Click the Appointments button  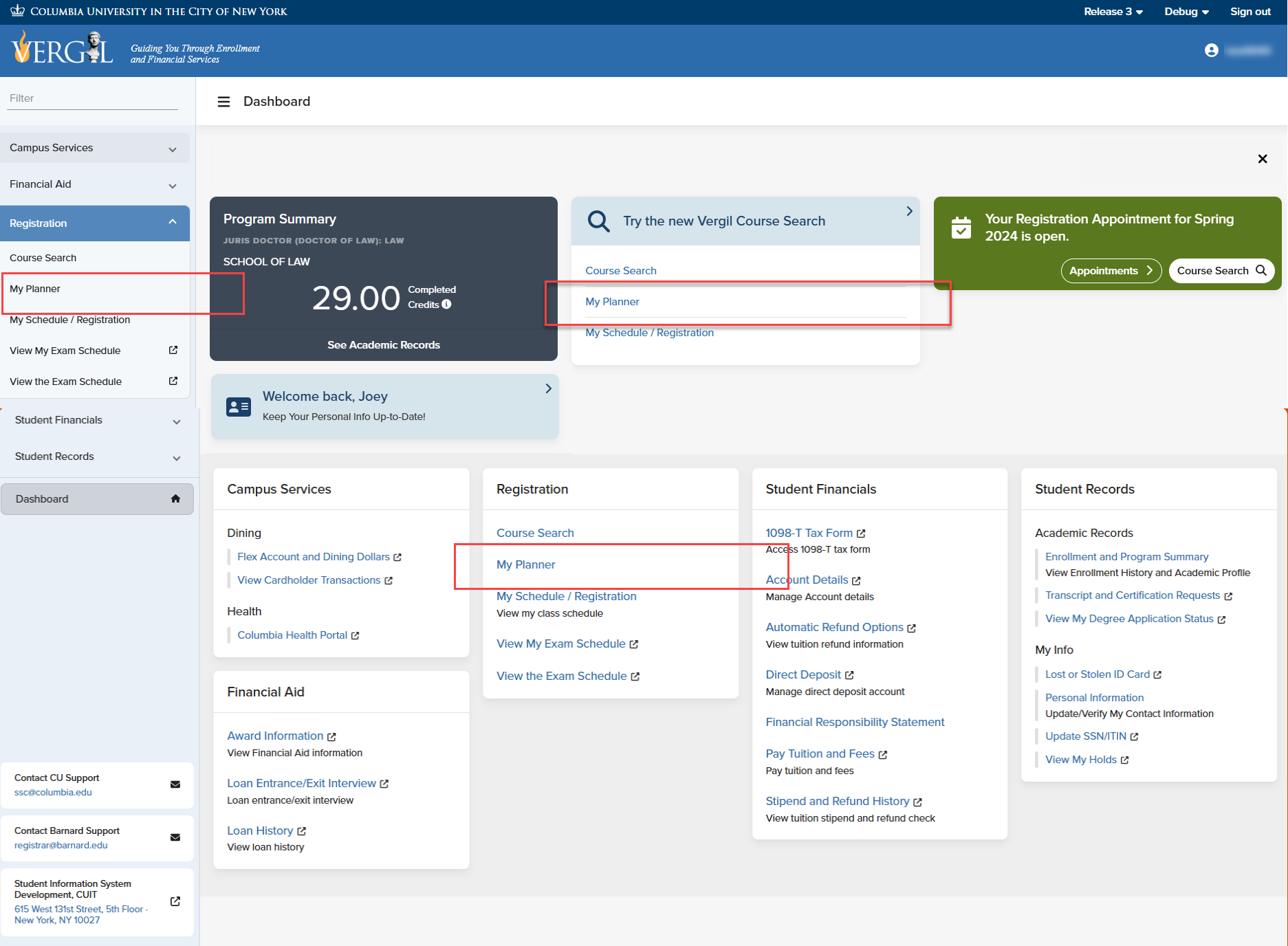tap(1111, 271)
